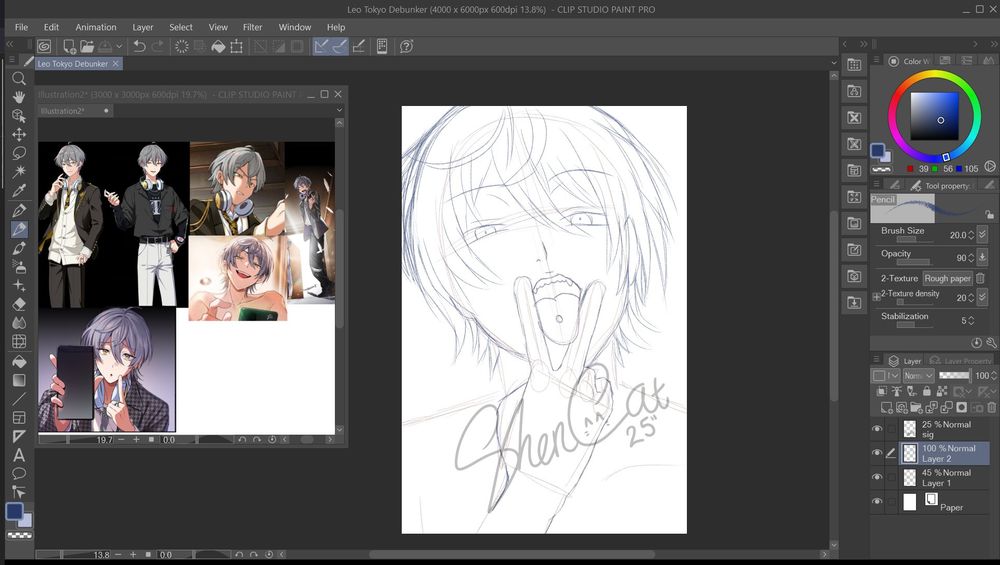1000x565 pixels.
Task: Click the Create layer mask icon
Action: tap(962, 407)
